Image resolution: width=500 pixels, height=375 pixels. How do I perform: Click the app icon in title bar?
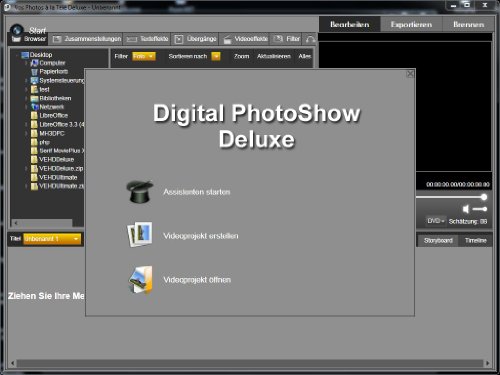pos(7,7)
